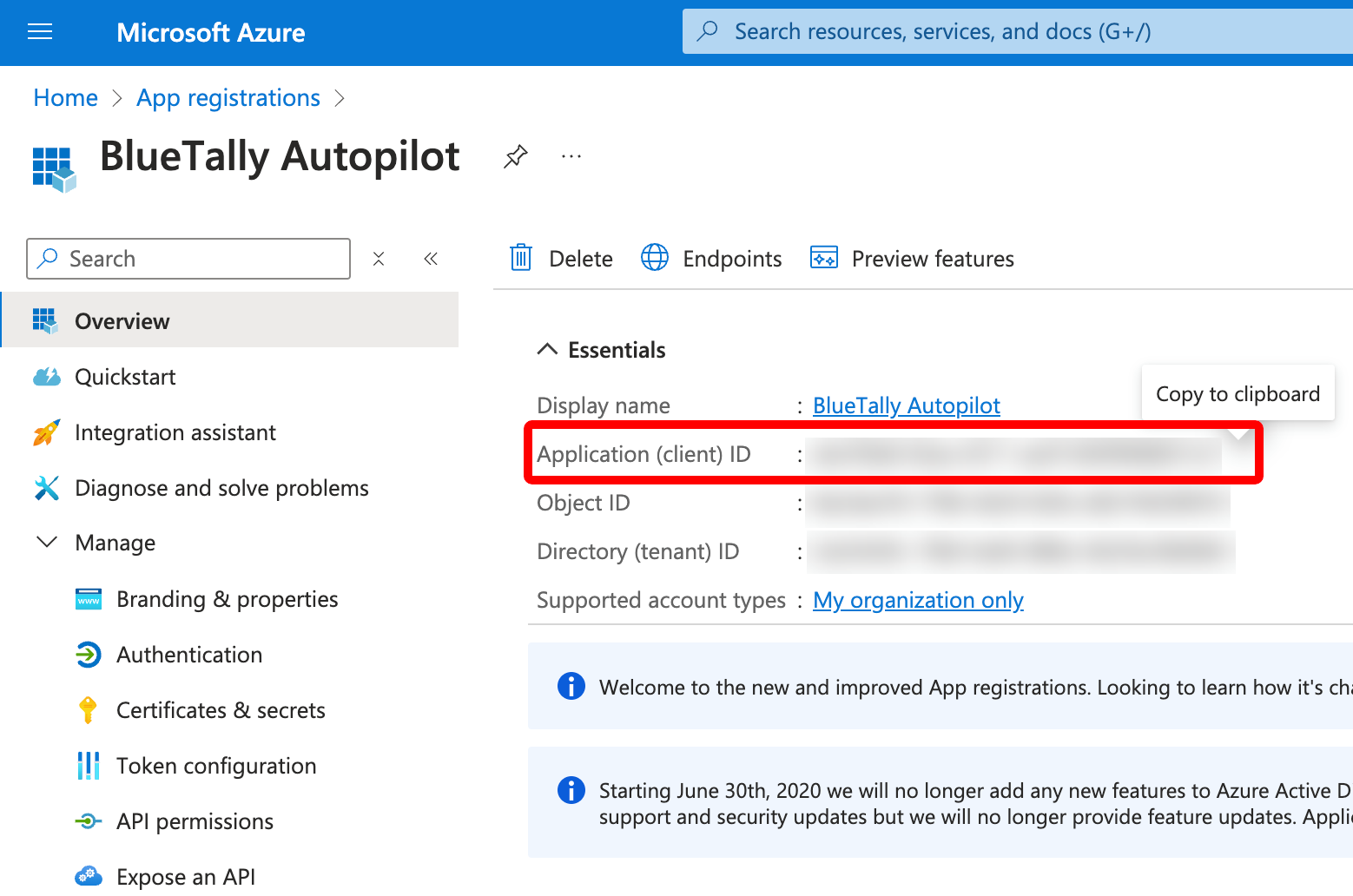Click the Welcome to new App registrations banner
The height and width of the screenshot is (896, 1353).
(x=940, y=686)
